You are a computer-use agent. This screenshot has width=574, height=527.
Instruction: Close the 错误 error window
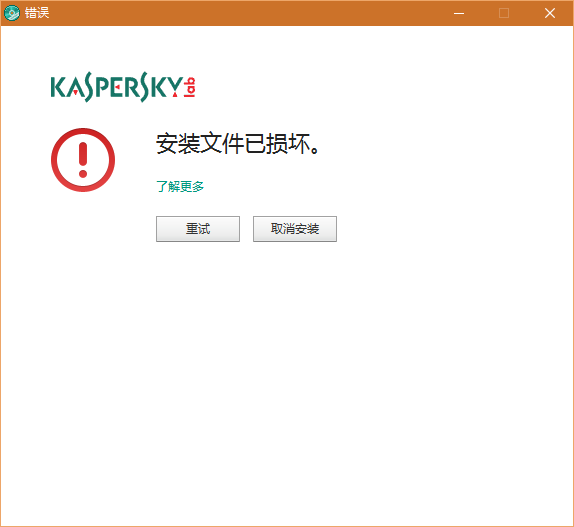549,13
